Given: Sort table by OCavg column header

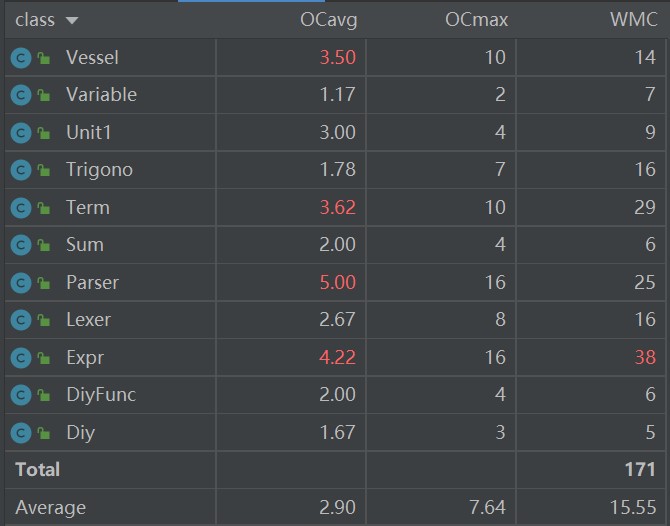Looking at the screenshot, I should (x=328, y=20).
